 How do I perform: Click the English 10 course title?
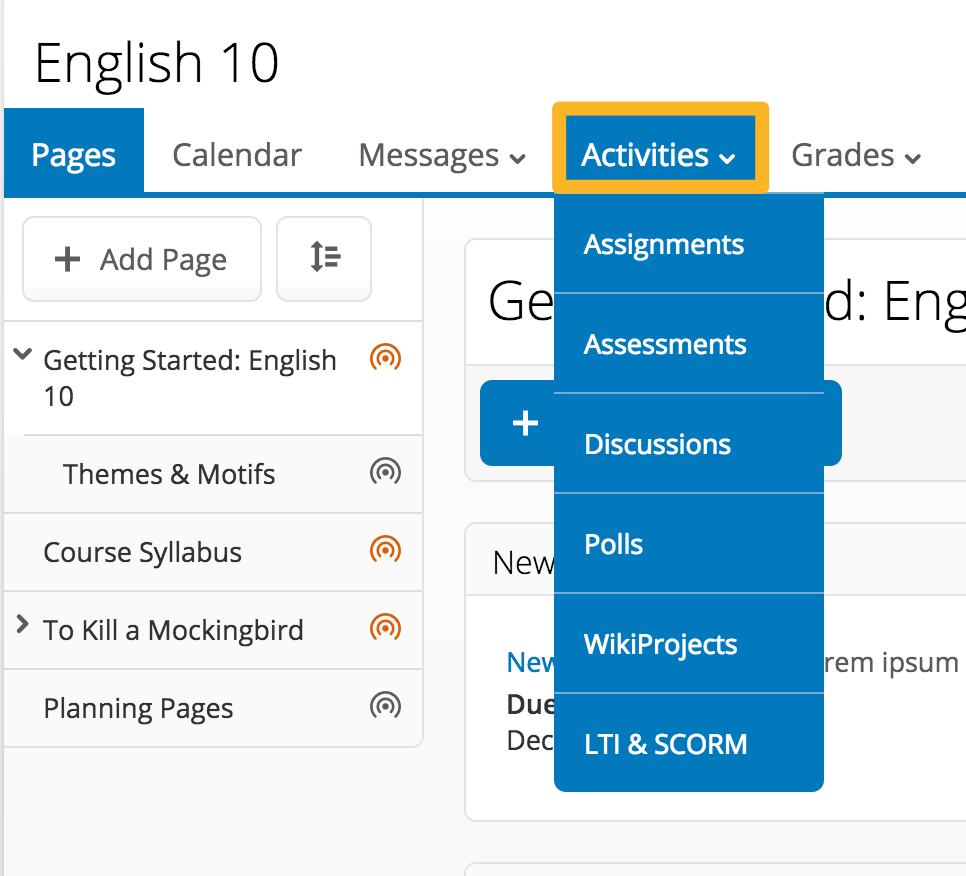pyautogui.click(x=156, y=63)
